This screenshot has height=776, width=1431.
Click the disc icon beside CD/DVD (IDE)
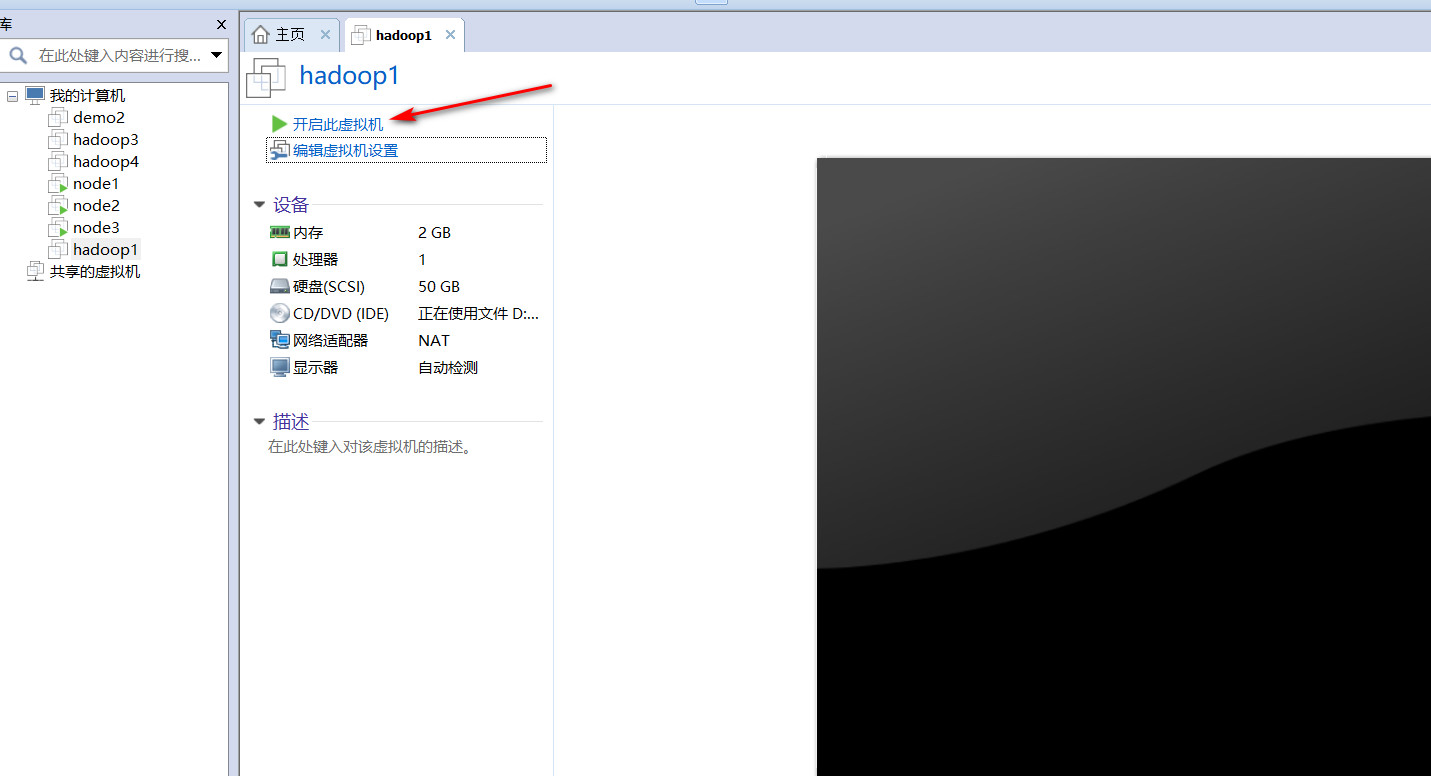(x=279, y=313)
